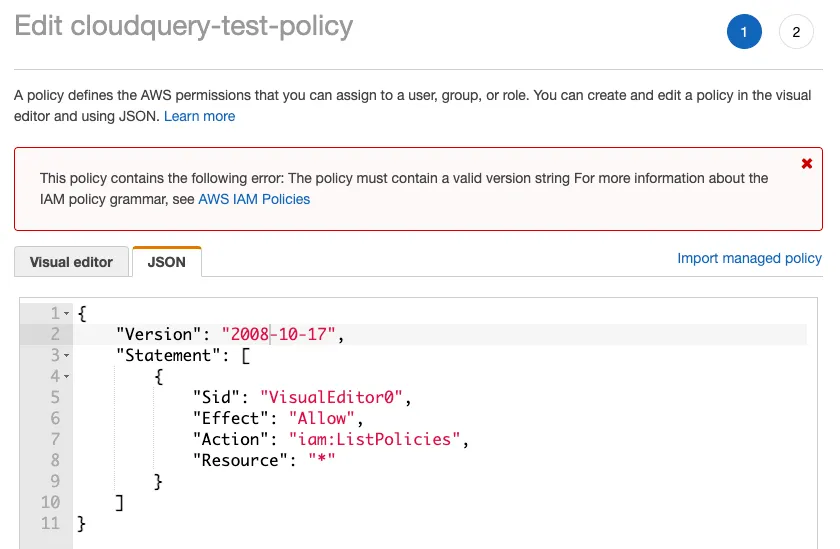
Task: Click the Edit cloudquery-test-policy heading
Action: click(x=184, y=26)
